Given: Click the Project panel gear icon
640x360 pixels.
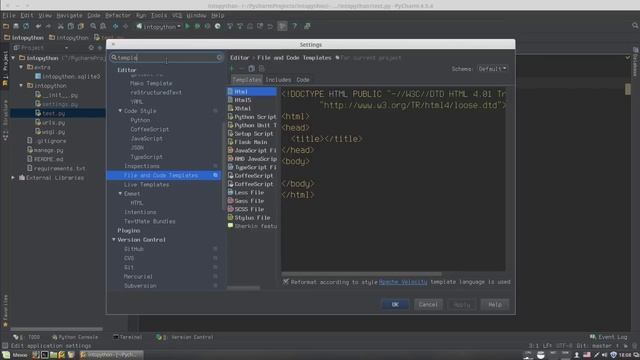Looking at the screenshot, I should click(91, 48).
